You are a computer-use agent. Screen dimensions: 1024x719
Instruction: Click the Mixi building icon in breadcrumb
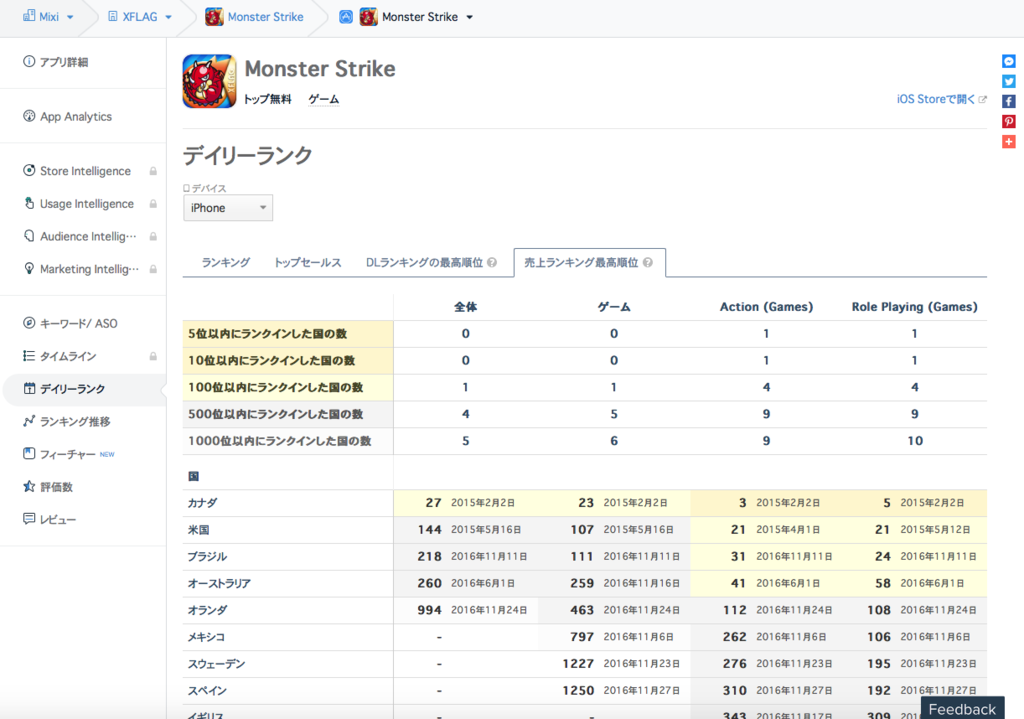click(x=29, y=16)
